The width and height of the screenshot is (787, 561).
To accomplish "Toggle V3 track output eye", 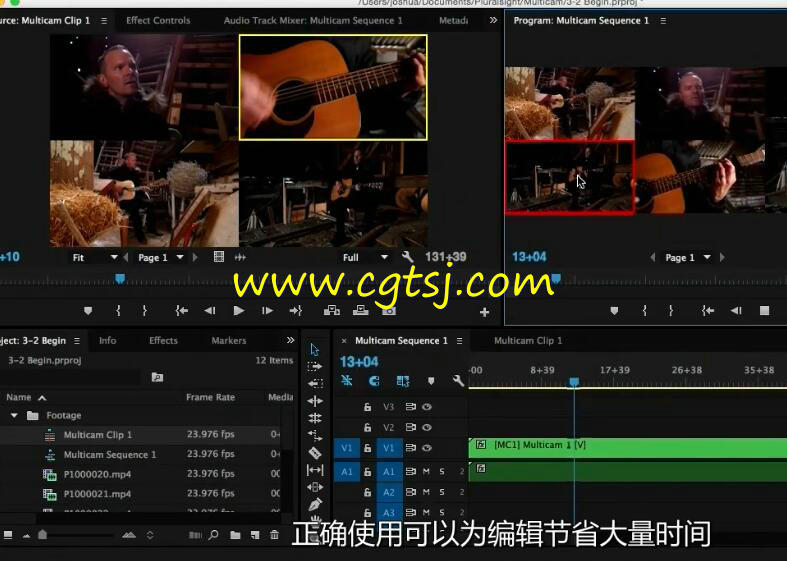I will click(x=427, y=407).
